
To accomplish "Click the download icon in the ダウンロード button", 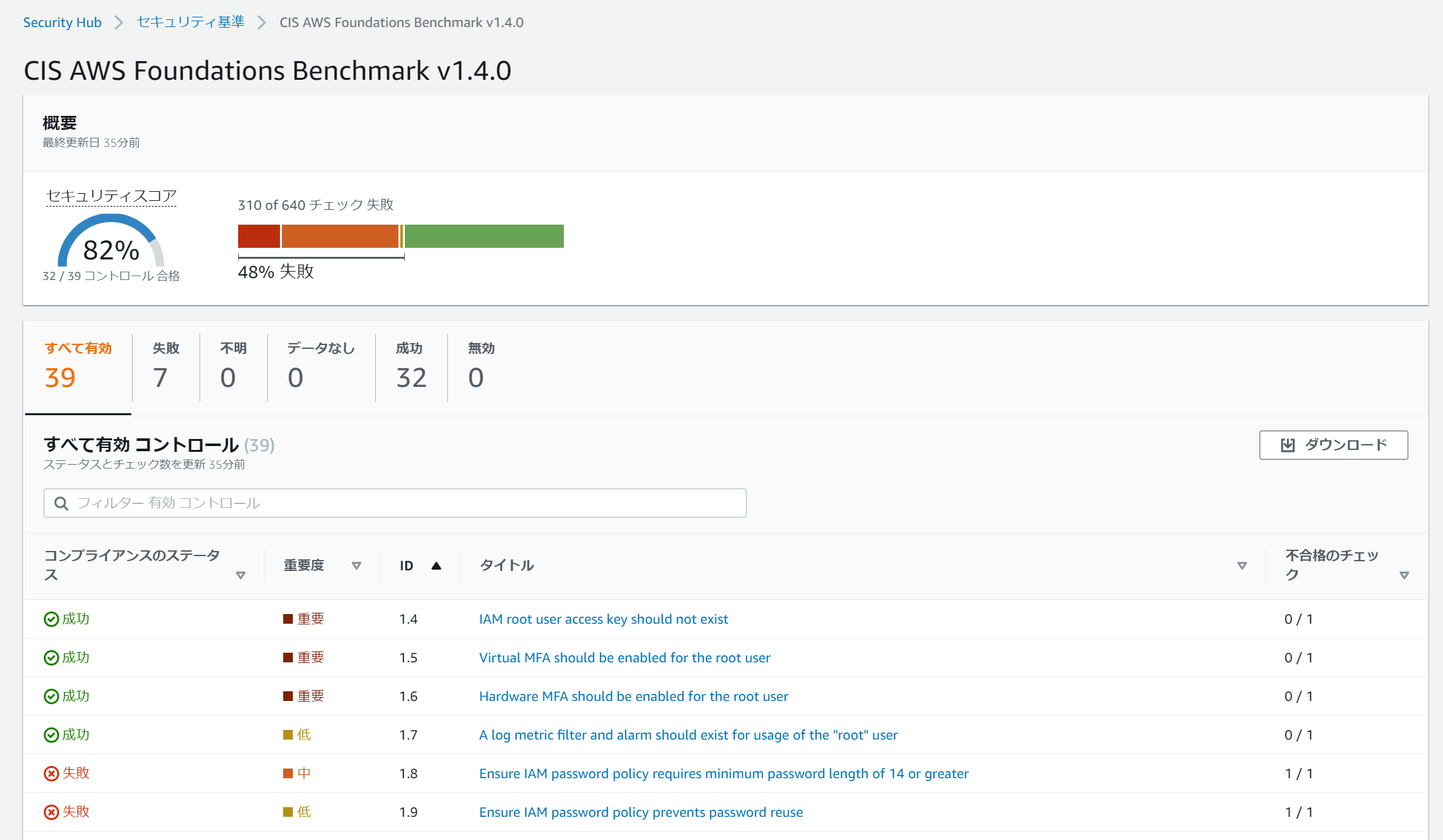I will tap(1287, 445).
